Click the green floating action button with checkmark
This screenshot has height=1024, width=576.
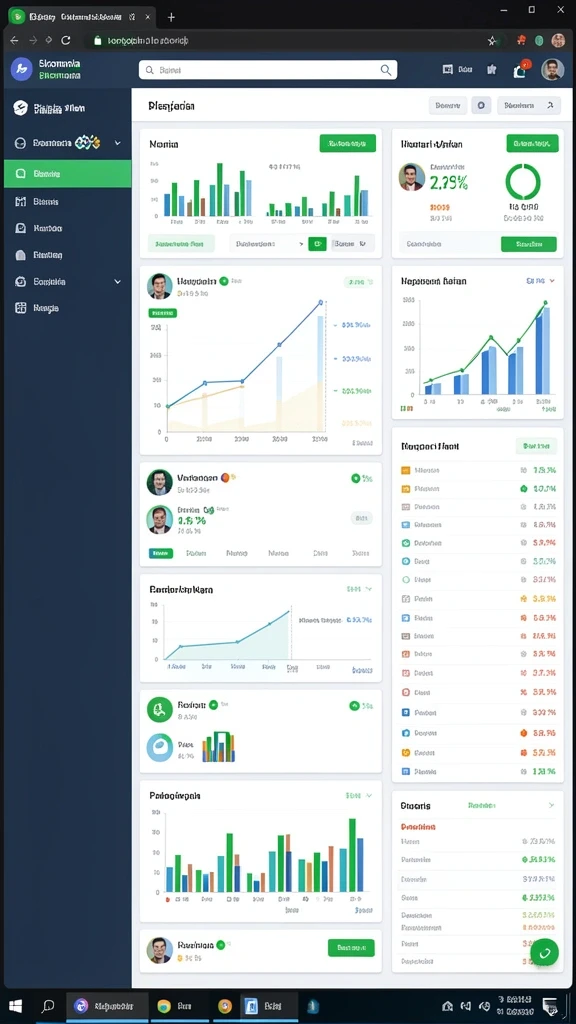point(544,952)
